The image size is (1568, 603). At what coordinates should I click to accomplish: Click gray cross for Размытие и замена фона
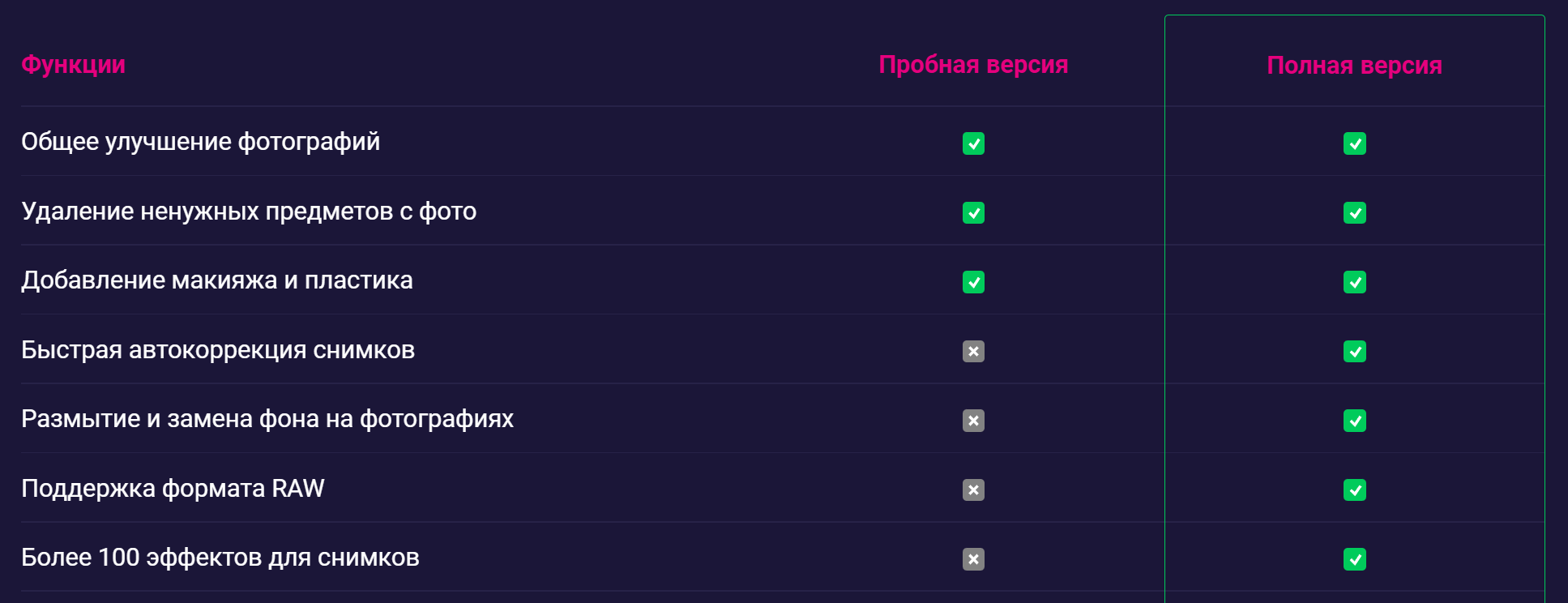pos(973,421)
